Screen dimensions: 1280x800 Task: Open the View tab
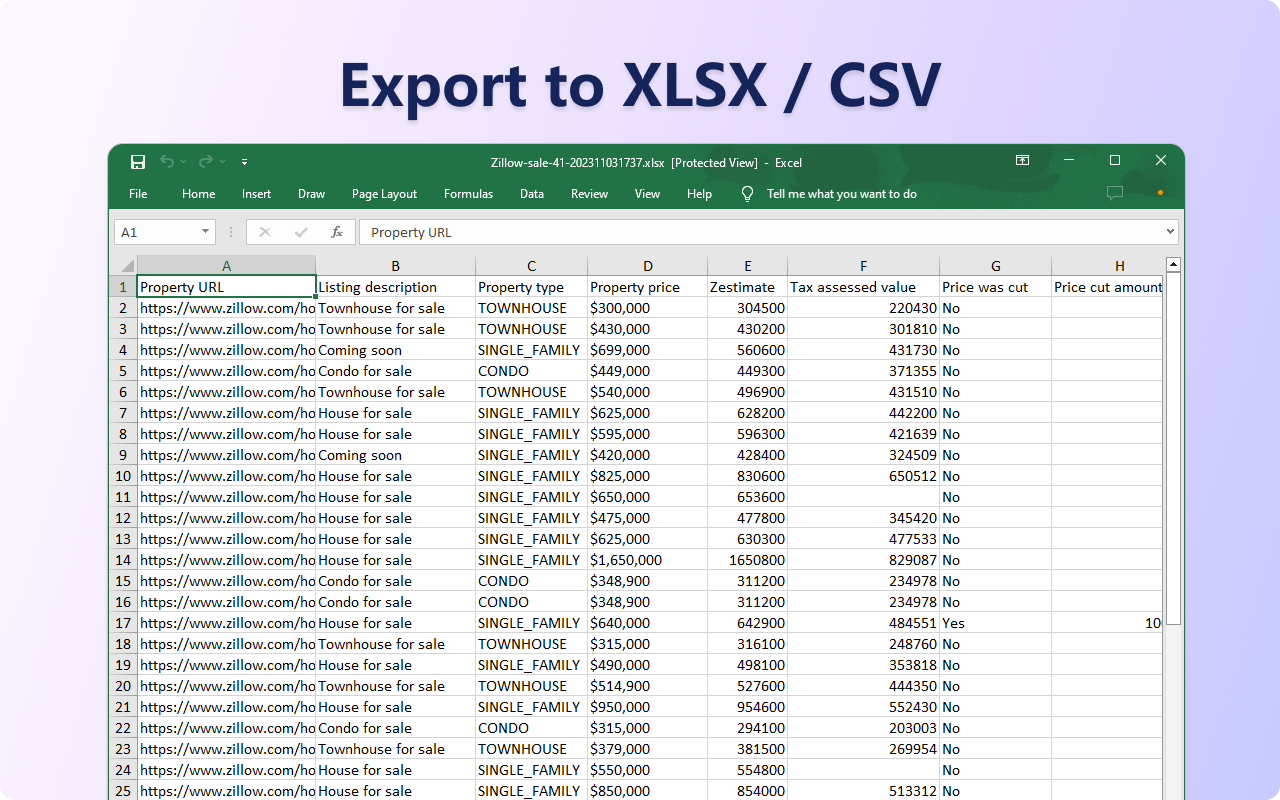(x=647, y=194)
